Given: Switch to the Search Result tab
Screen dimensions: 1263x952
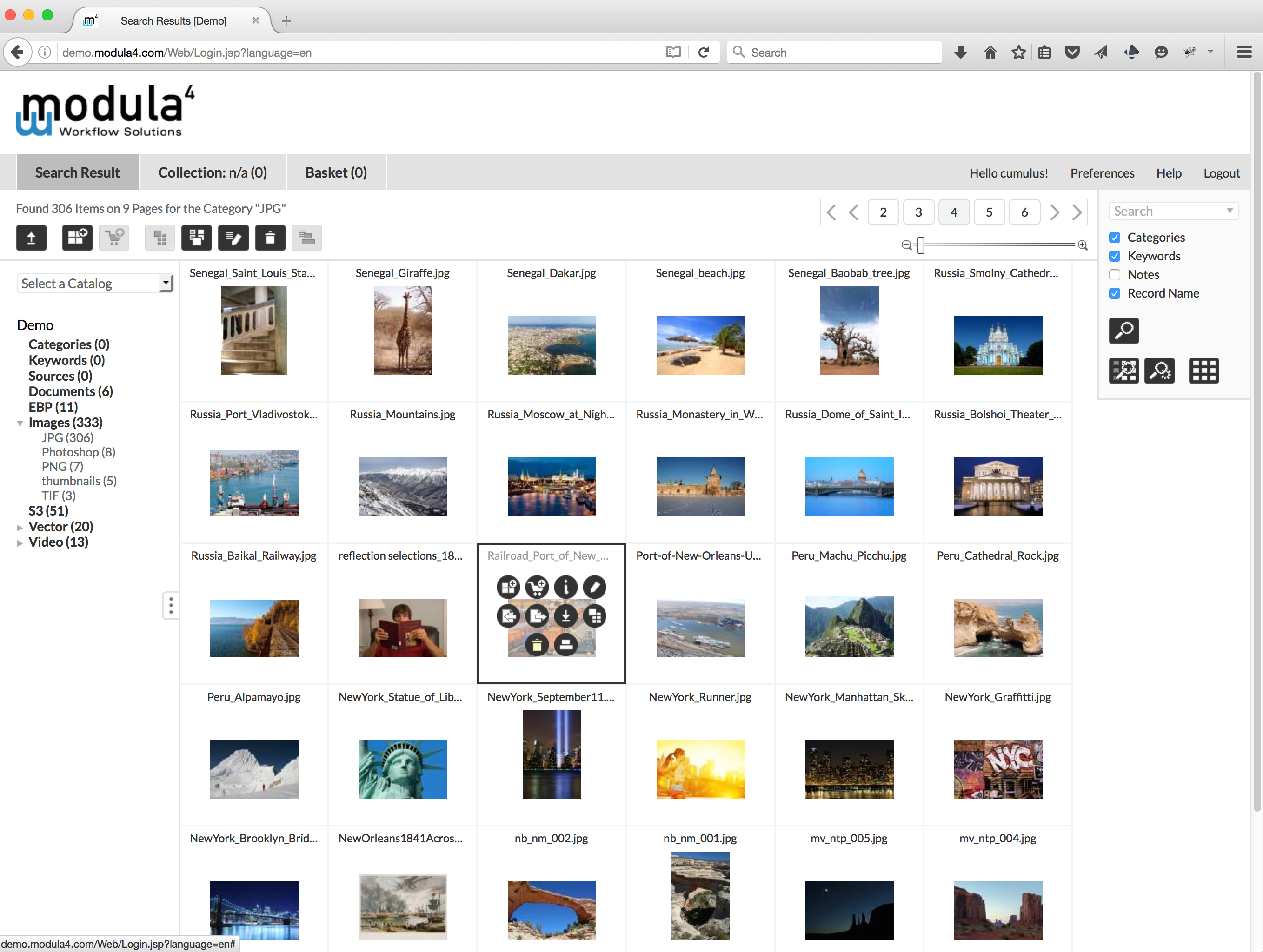Looking at the screenshot, I should [78, 172].
